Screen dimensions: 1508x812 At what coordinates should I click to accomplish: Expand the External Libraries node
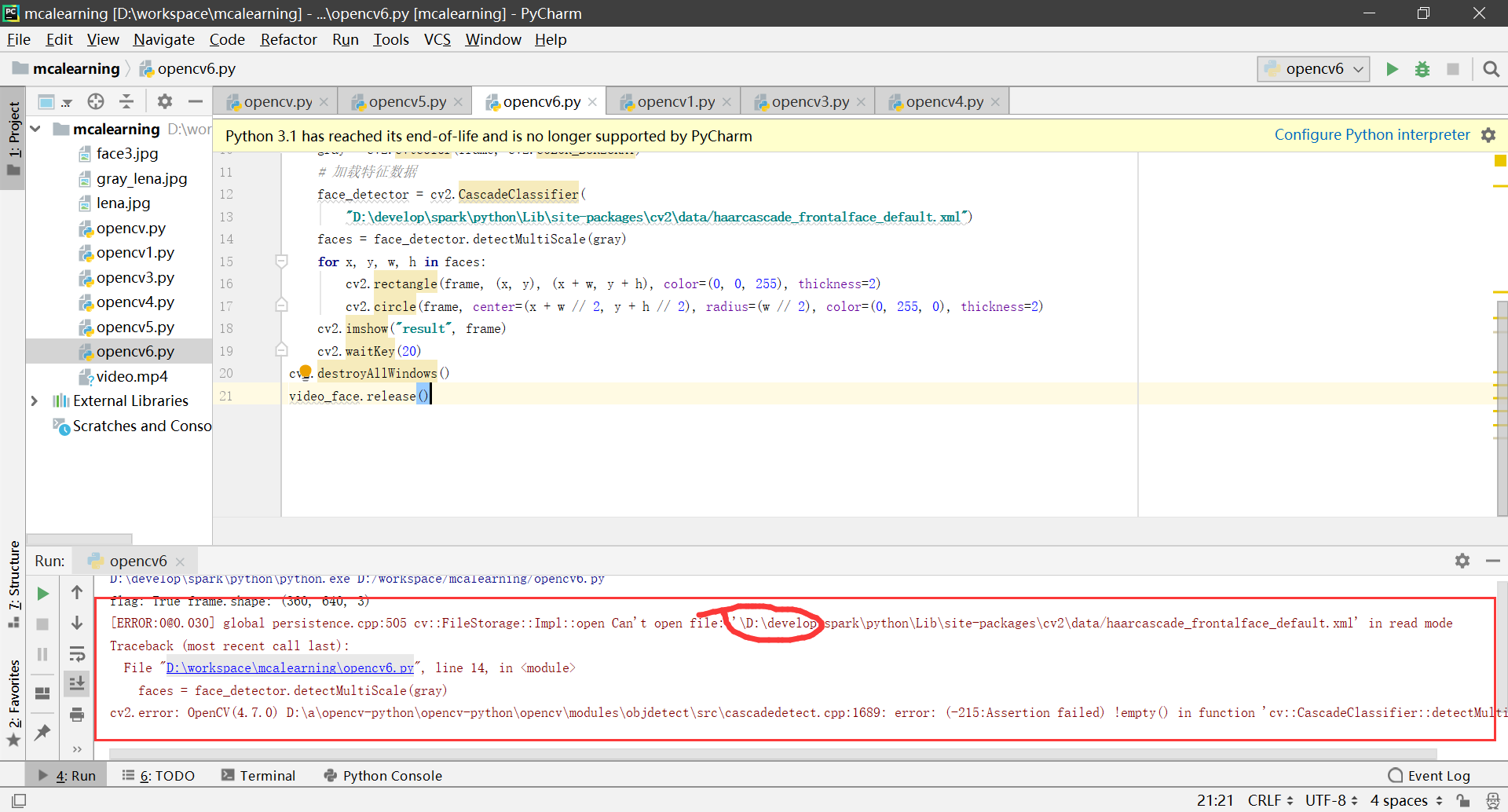34,401
